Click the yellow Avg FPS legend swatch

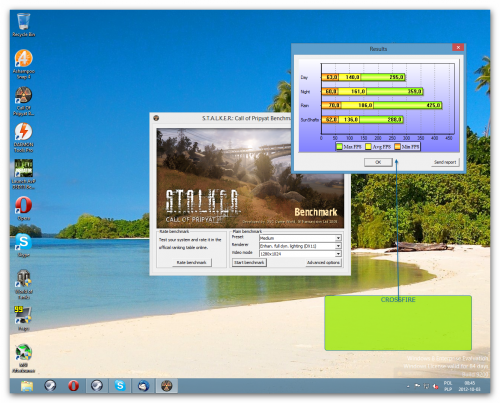pyautogui.click(x=368, y=147)
